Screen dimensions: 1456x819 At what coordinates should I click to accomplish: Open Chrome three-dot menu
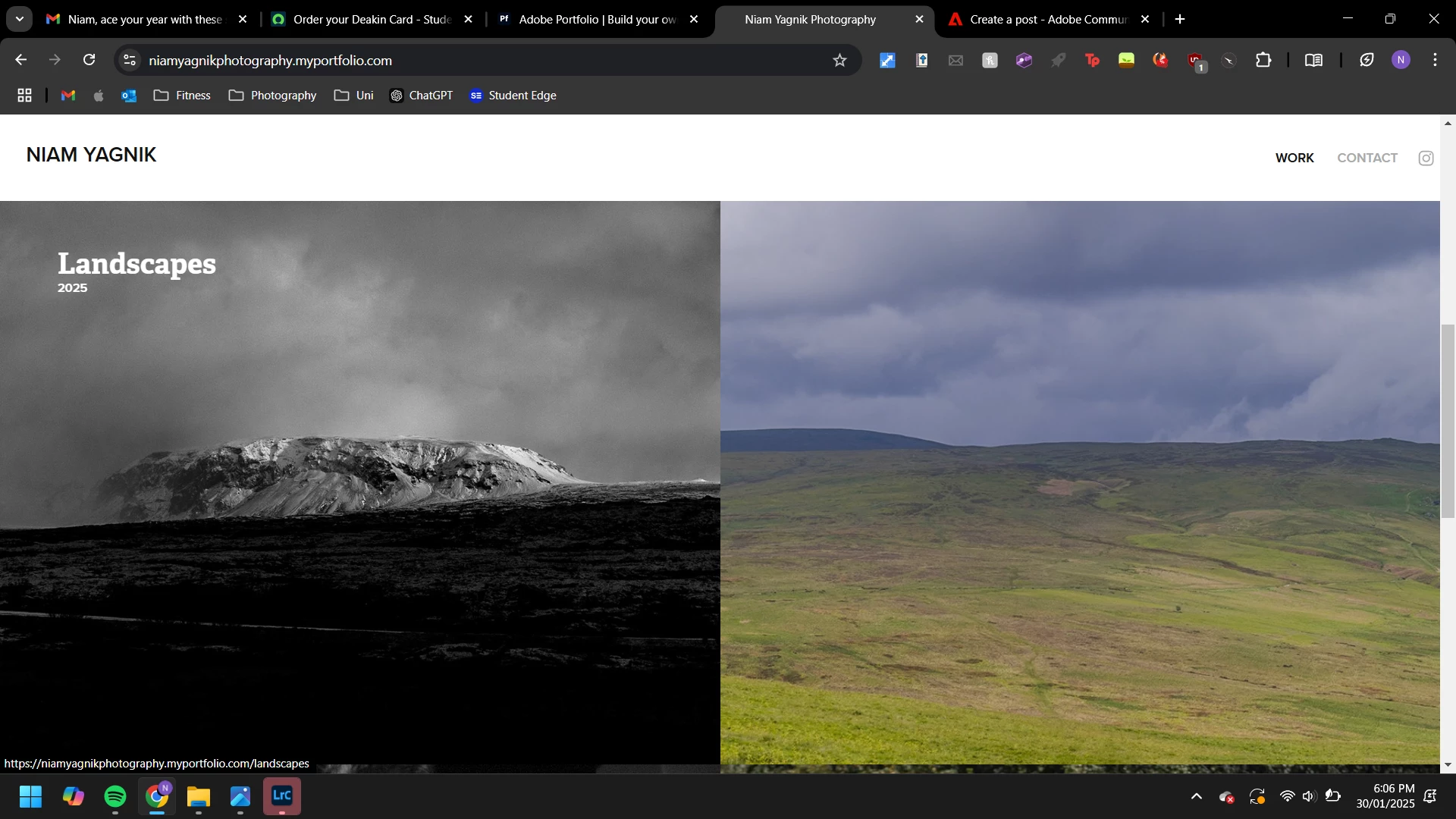coord(1435,60)
